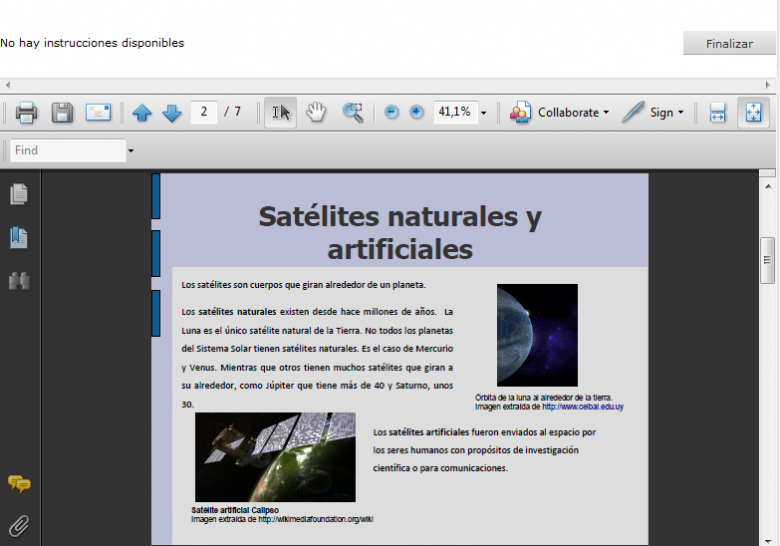Click the title "Satélites naturales y artificiales"
Screen dimensions: 780x546
[400, 233]
